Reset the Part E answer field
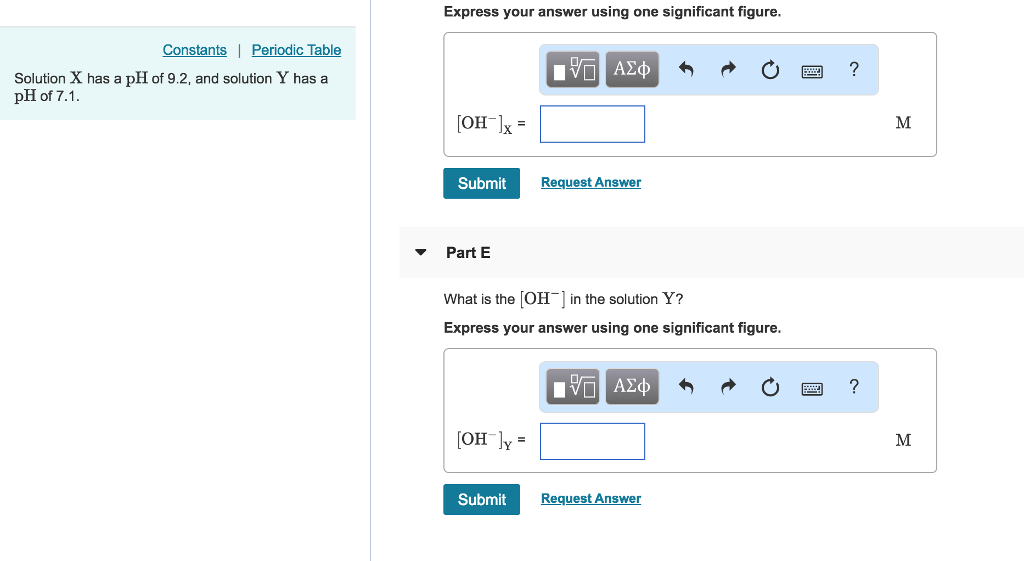The height and width of the screenshot is (561, 1024). pos(770,387)
